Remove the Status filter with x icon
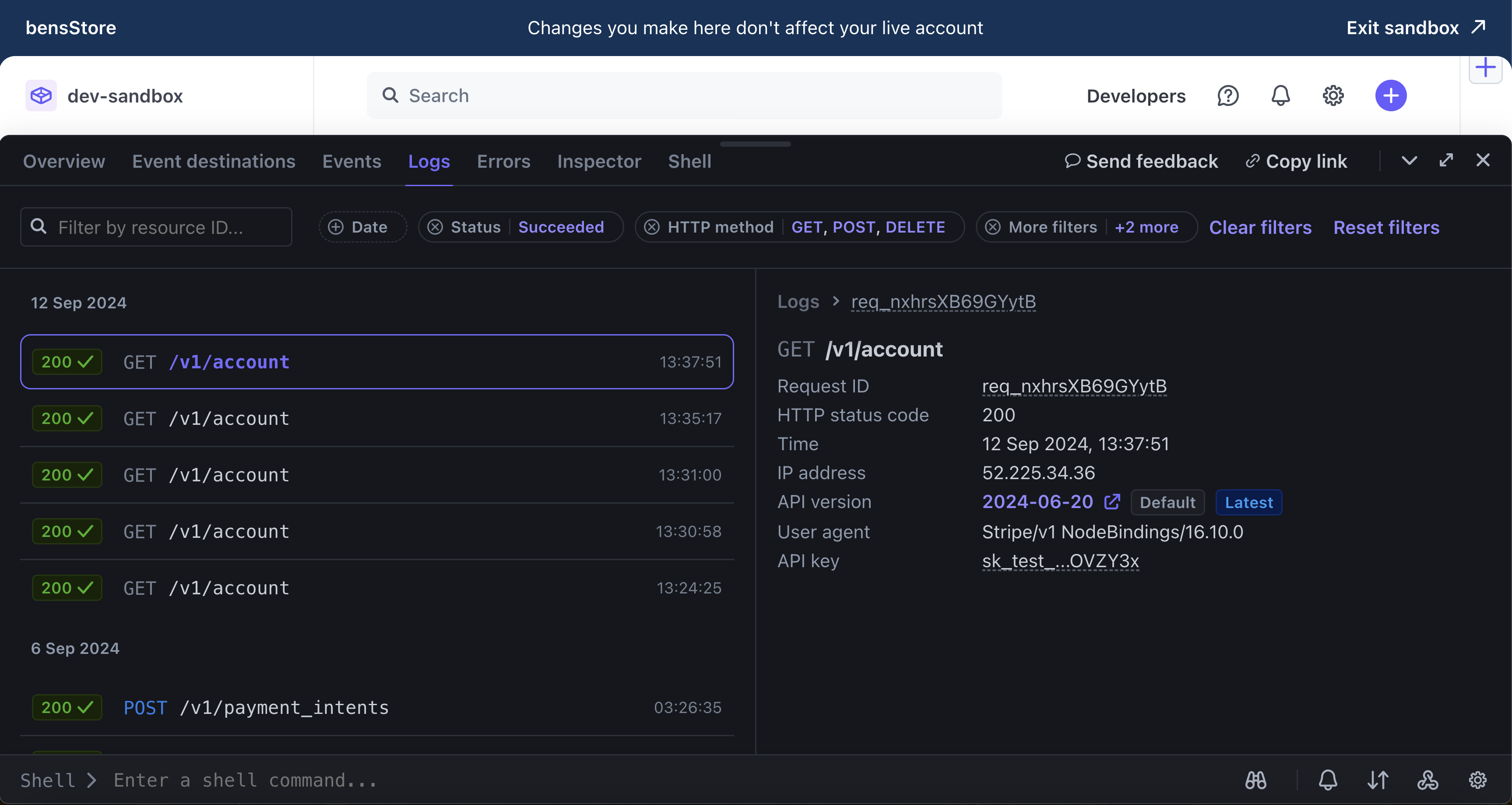 click(435, 226)
